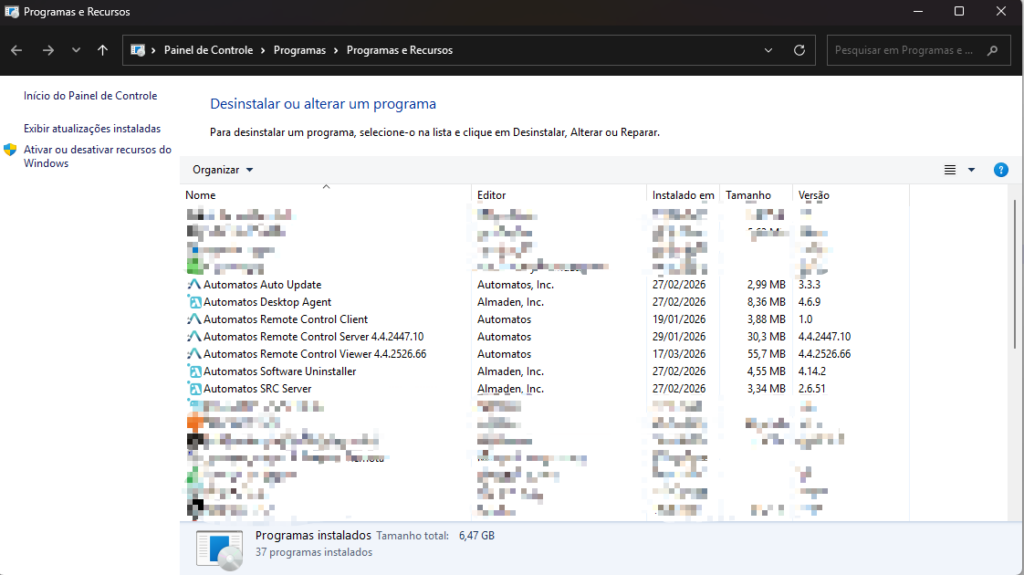The width and height of the screenshot is (1024, 575).
Task: Click the Automatos SRC Server icon
Action: click(194, 389)
